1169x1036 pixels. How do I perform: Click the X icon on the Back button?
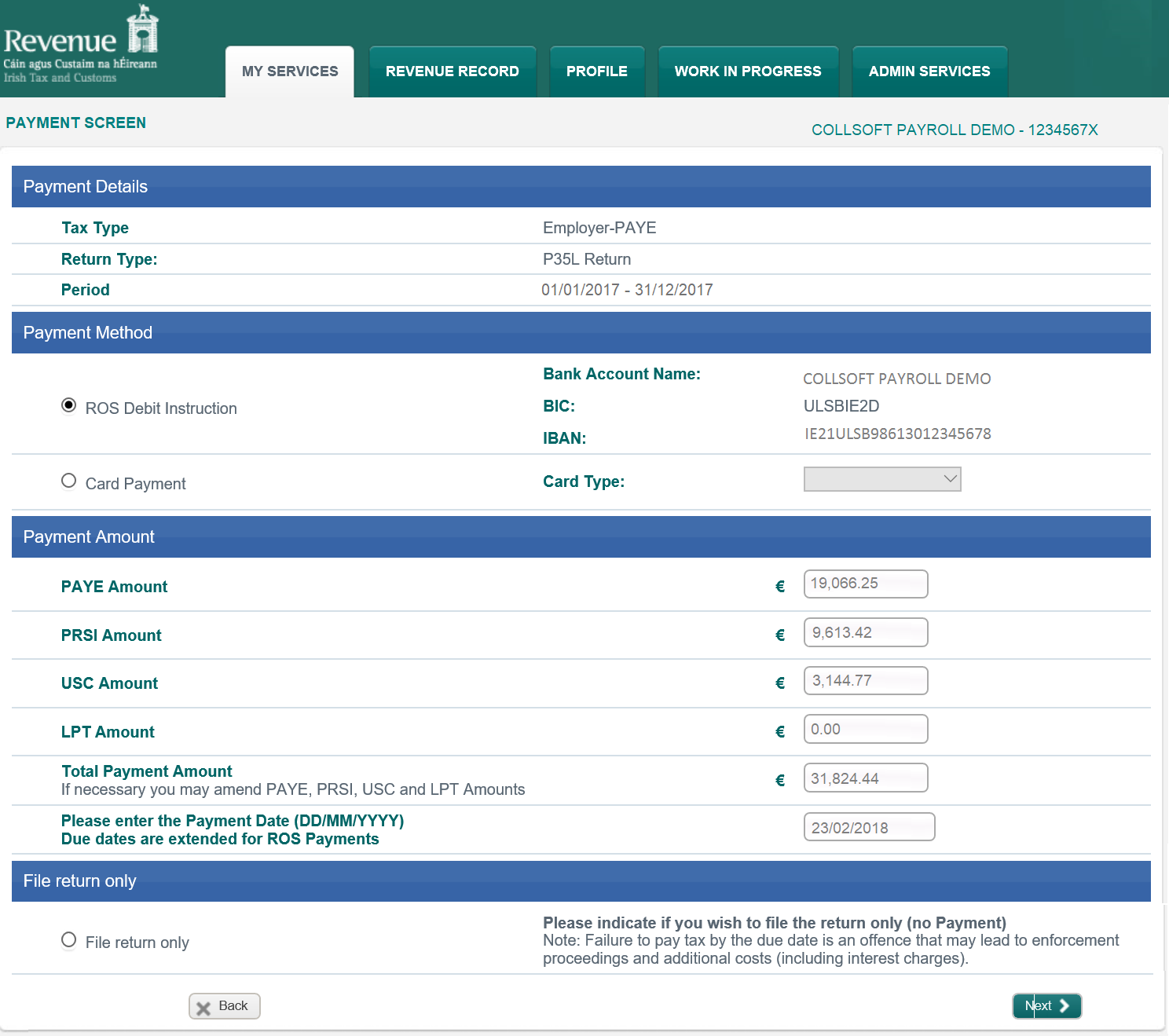203,1008
